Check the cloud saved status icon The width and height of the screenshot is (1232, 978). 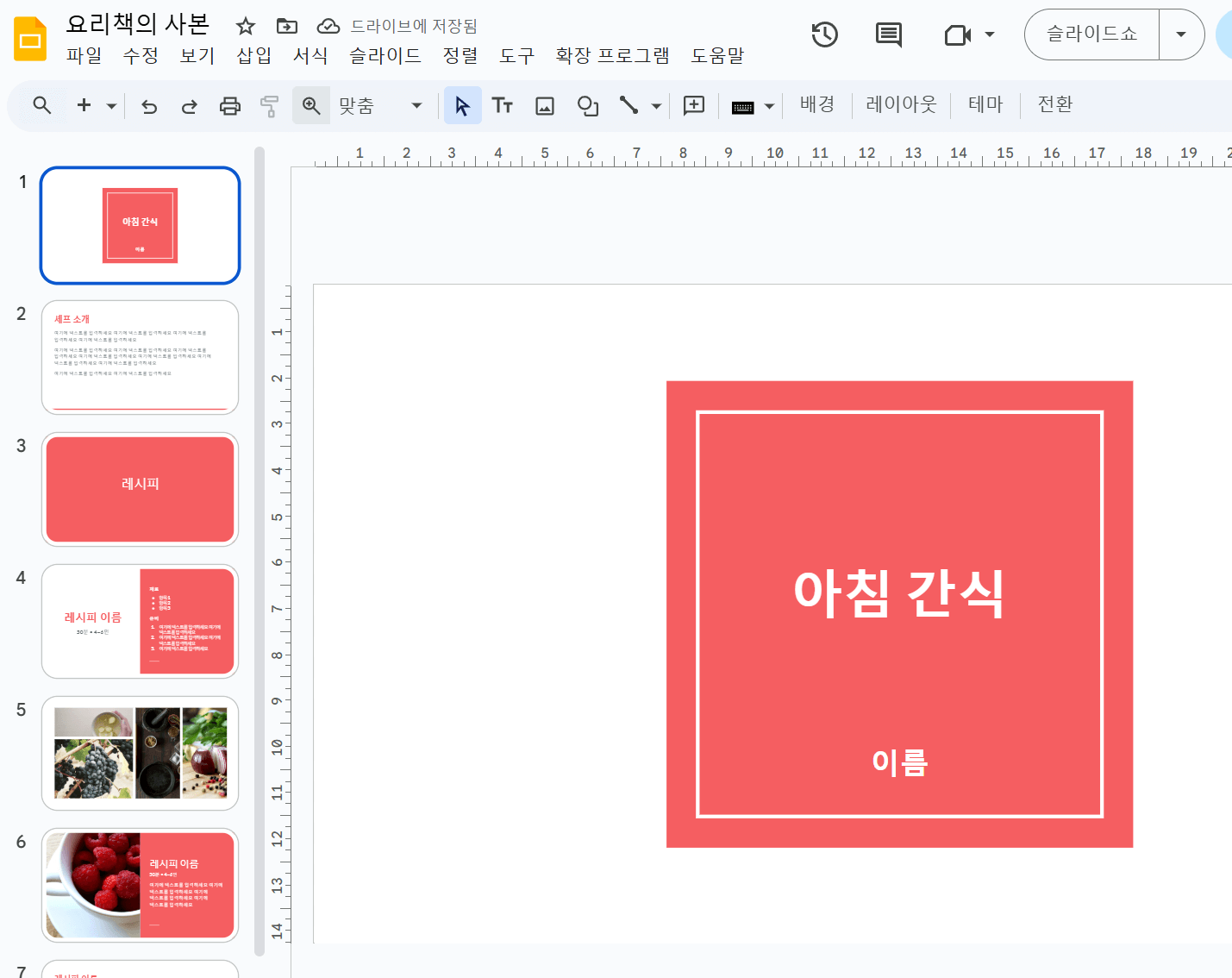(x=328, y=26)
